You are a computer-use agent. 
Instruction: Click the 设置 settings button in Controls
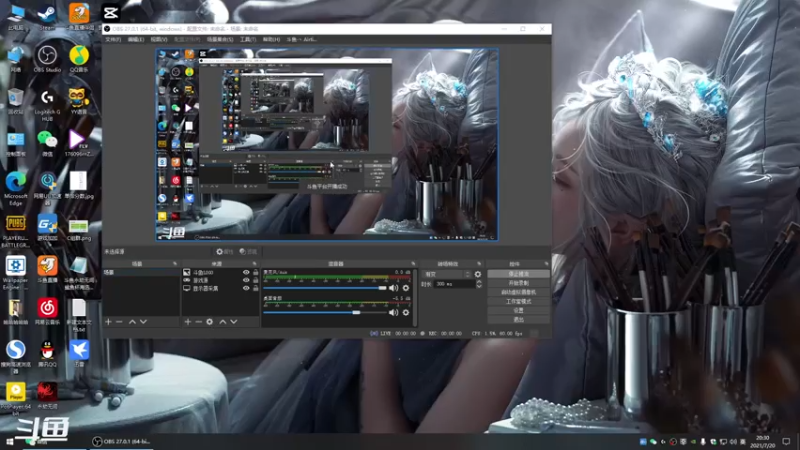(518, 310)
